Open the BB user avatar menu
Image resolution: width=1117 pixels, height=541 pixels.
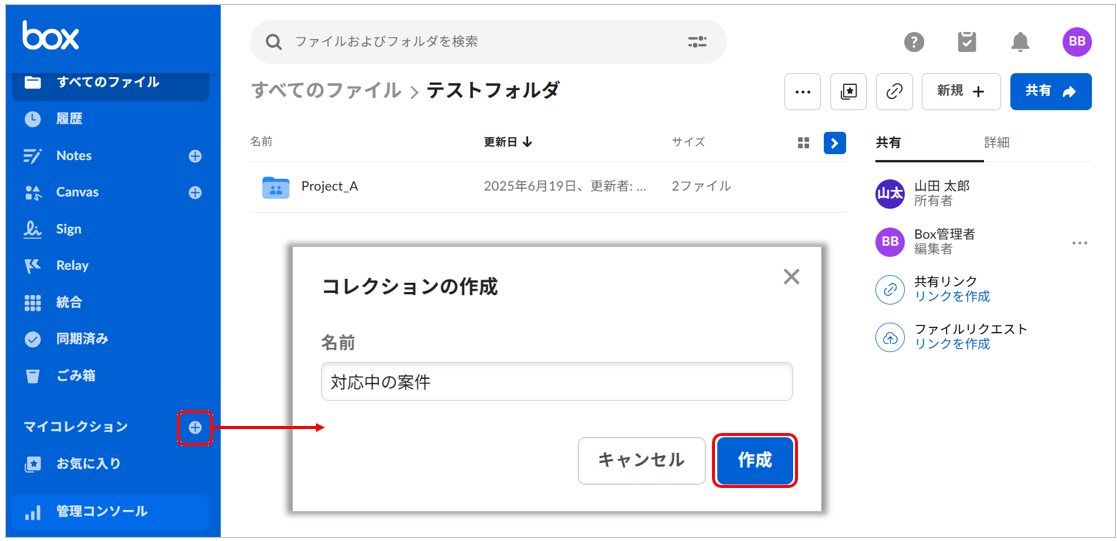(x=1077, y=41)
